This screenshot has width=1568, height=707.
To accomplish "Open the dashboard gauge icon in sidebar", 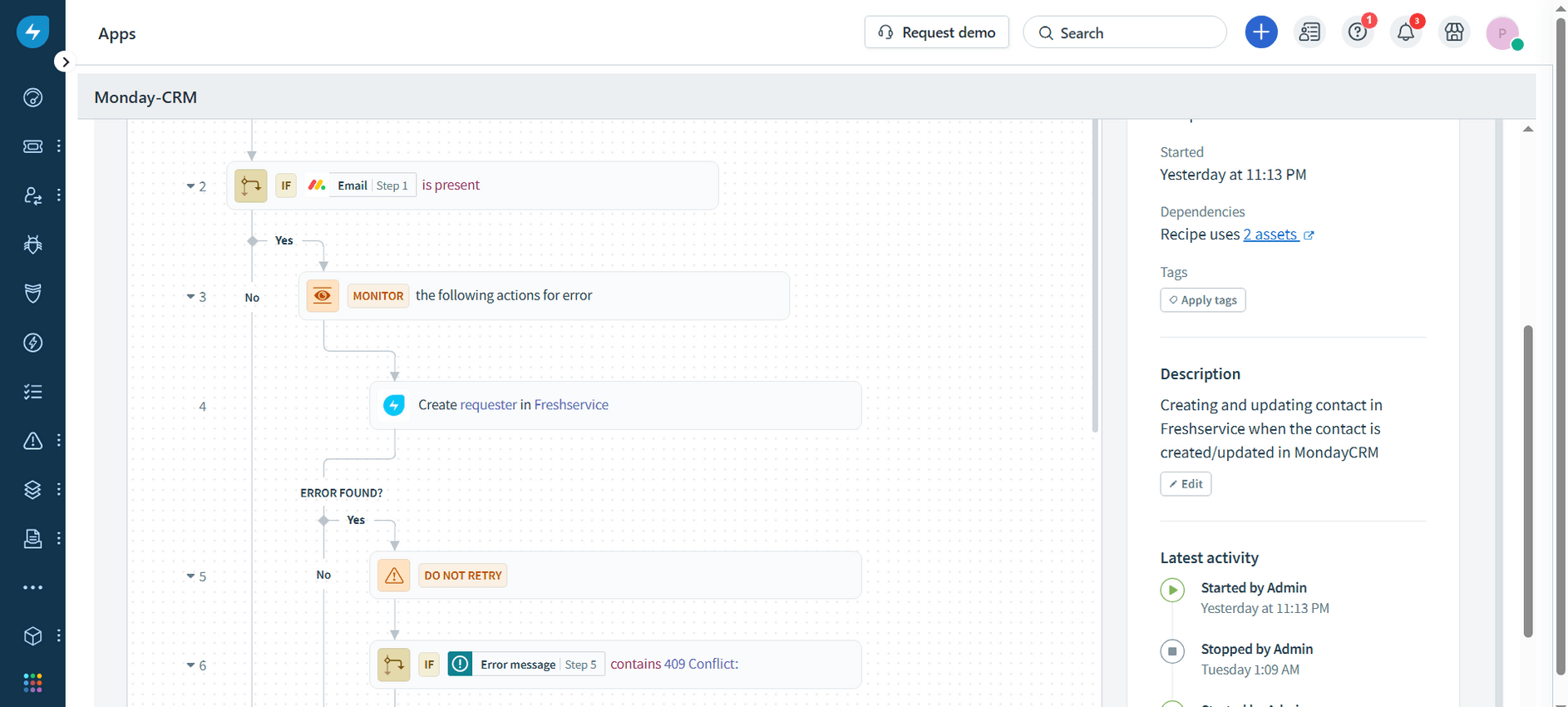I will pyautogui.click(x=32, y=97).
